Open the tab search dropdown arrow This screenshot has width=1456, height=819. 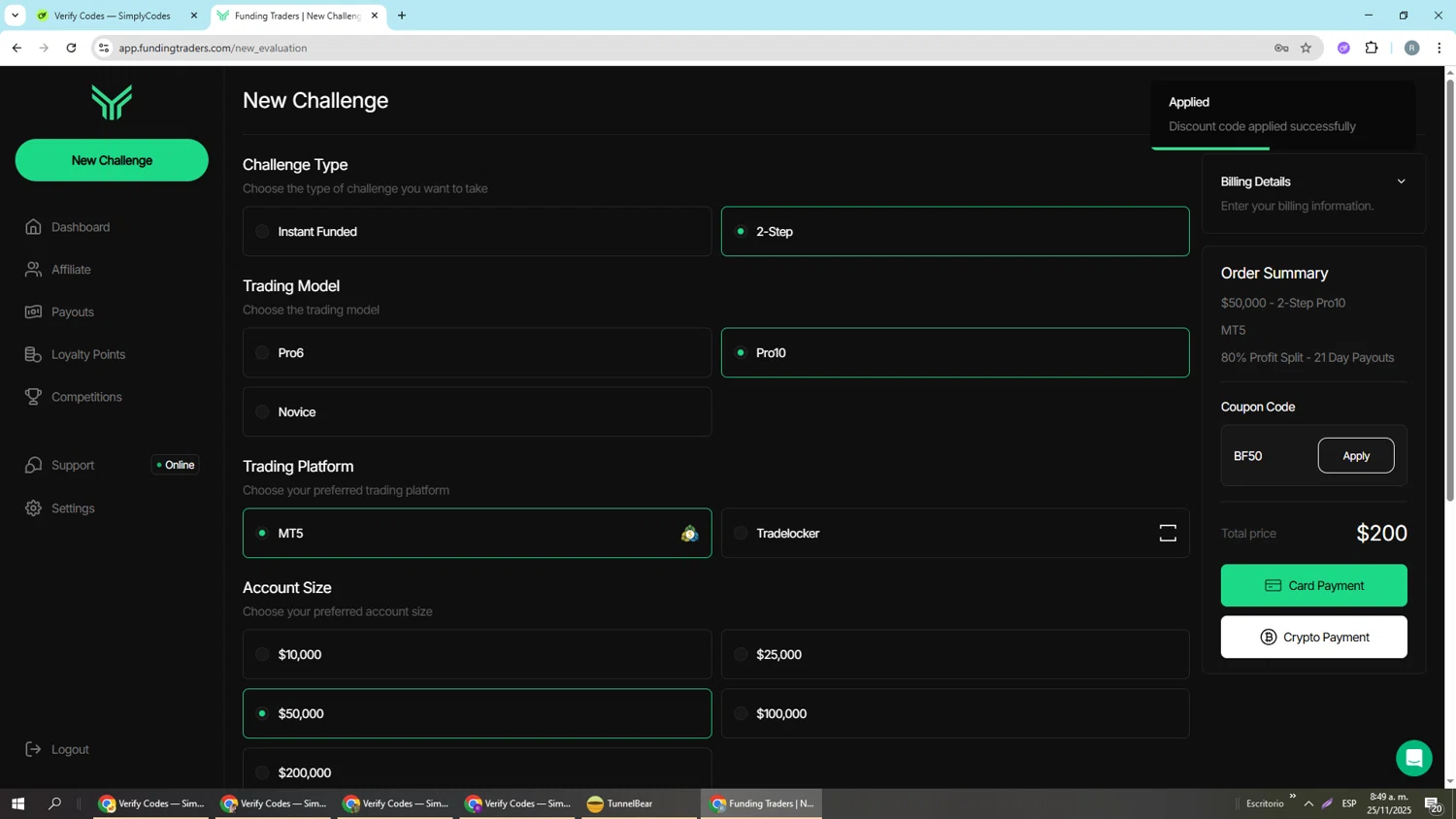(15, 16)
